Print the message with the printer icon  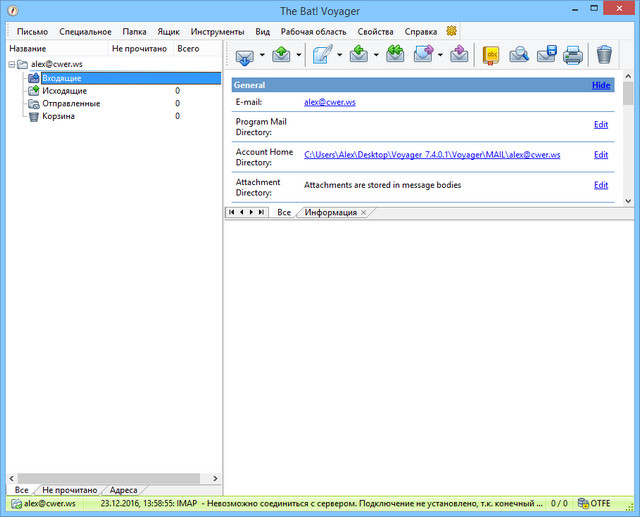[x=572, y=55]
